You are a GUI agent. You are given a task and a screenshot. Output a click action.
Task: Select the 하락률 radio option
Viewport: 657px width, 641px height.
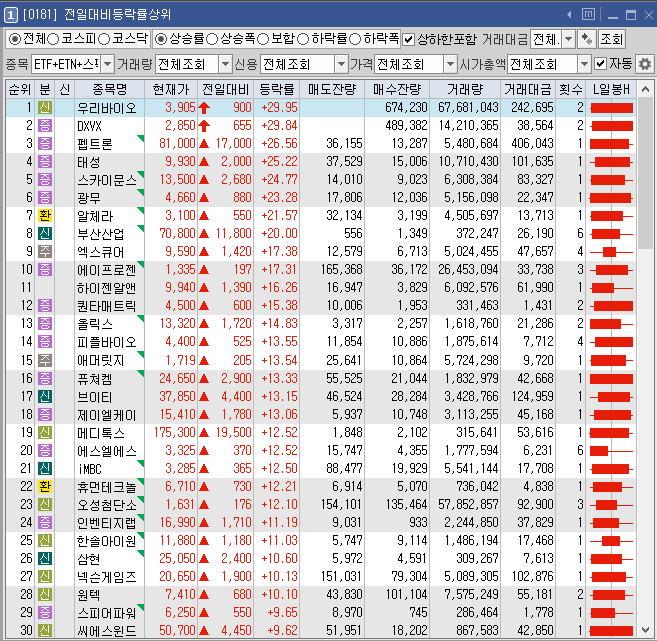pyautogui.click(x=303, y=39)
